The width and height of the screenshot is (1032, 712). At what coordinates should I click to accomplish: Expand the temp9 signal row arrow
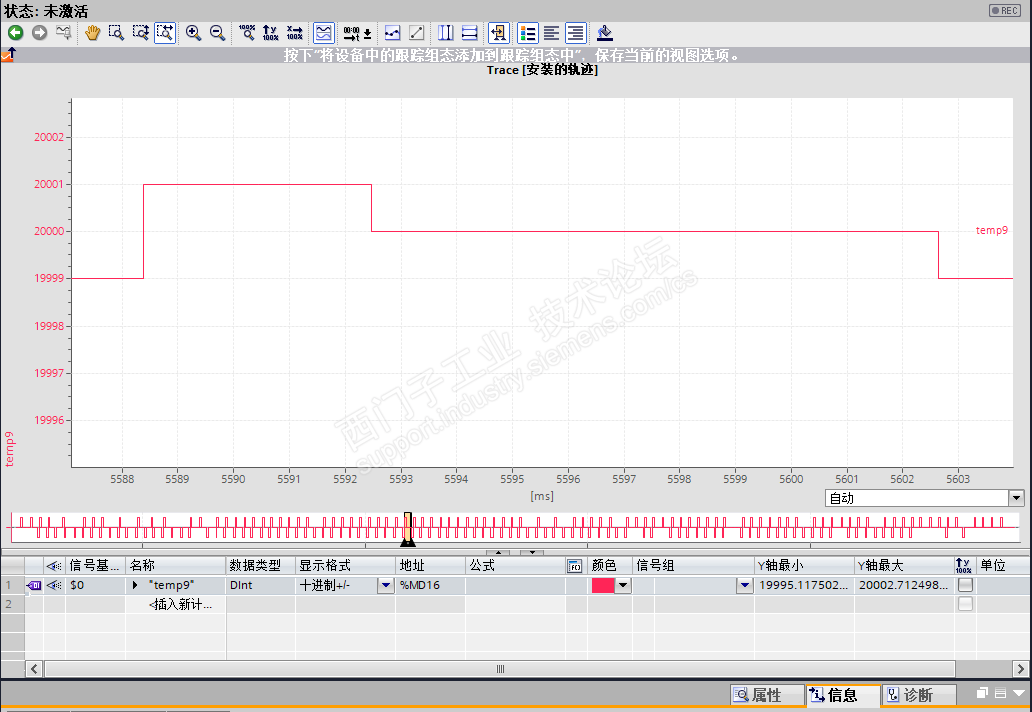(135, 585)
